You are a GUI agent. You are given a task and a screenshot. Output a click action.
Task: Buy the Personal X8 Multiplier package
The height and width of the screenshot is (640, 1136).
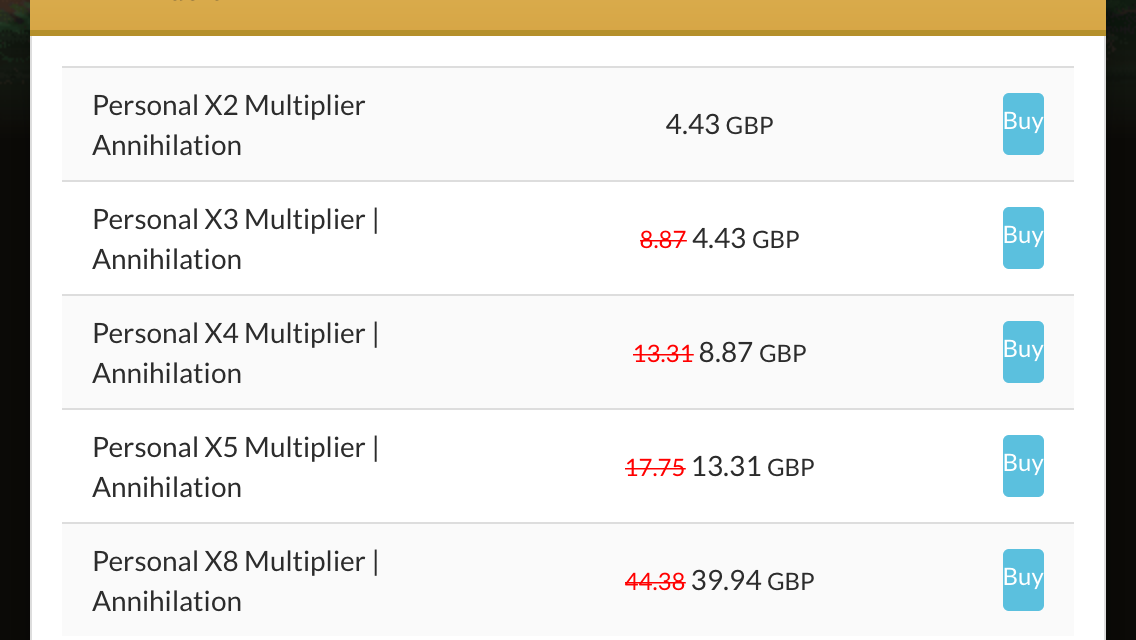[x=1023, y=580]
